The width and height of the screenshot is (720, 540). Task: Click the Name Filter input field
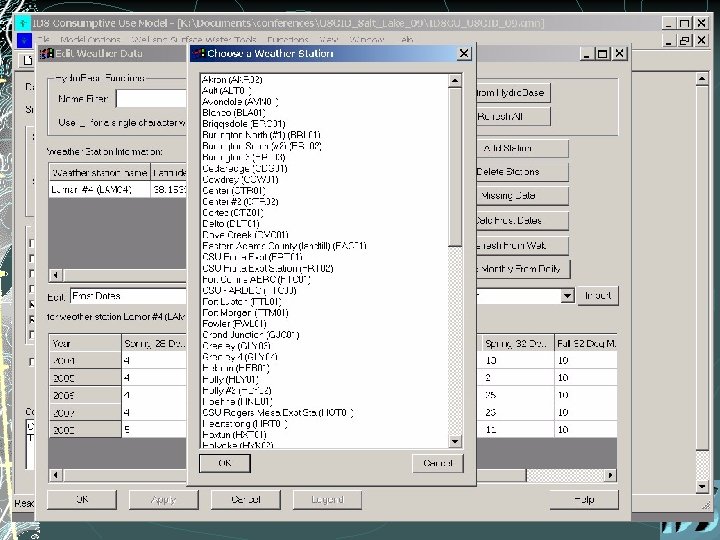151,99
